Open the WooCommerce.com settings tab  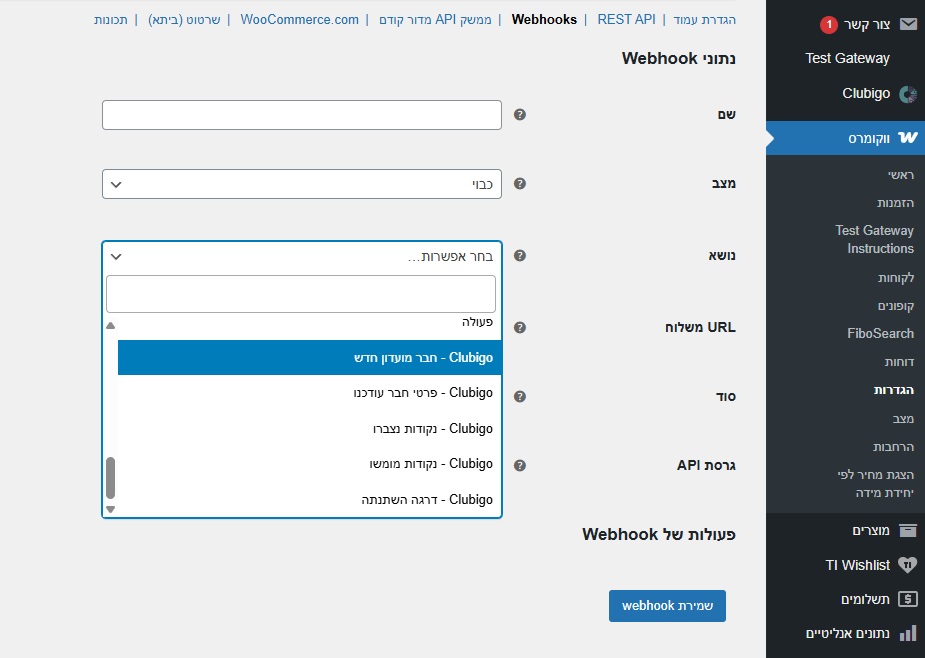click(x=299, y=20)
